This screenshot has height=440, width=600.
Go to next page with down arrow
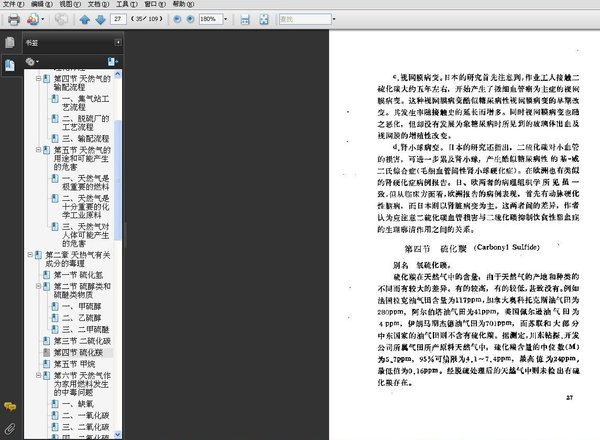[x=100, y=19]
